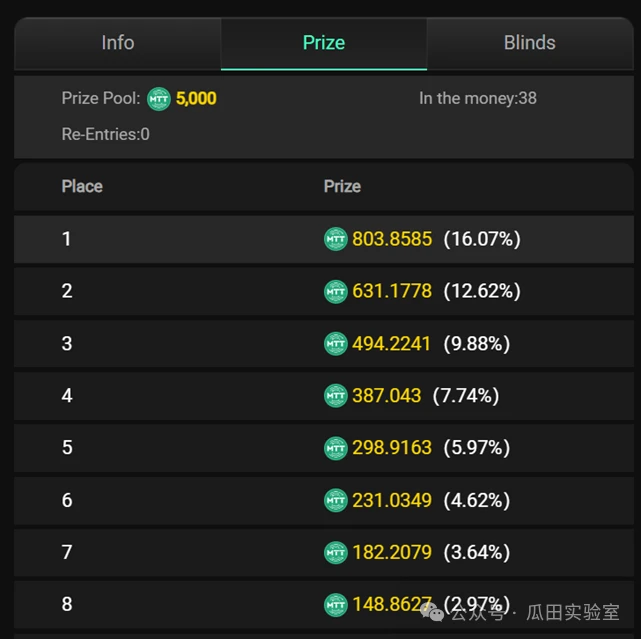This screenshot has width=641, height=639.
Task: Select the 387.043 fourth place prize
Action: click(x=387, y=396)
